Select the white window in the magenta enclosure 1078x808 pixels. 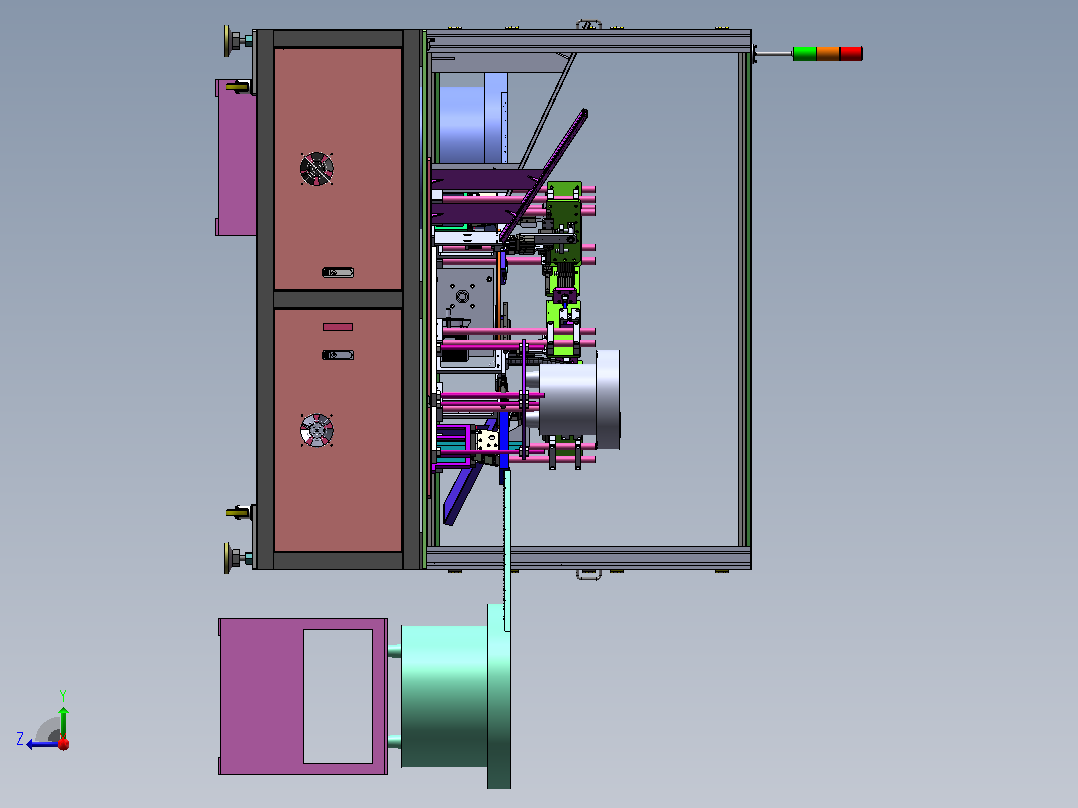pyautogui.click(x=338, y=696)
